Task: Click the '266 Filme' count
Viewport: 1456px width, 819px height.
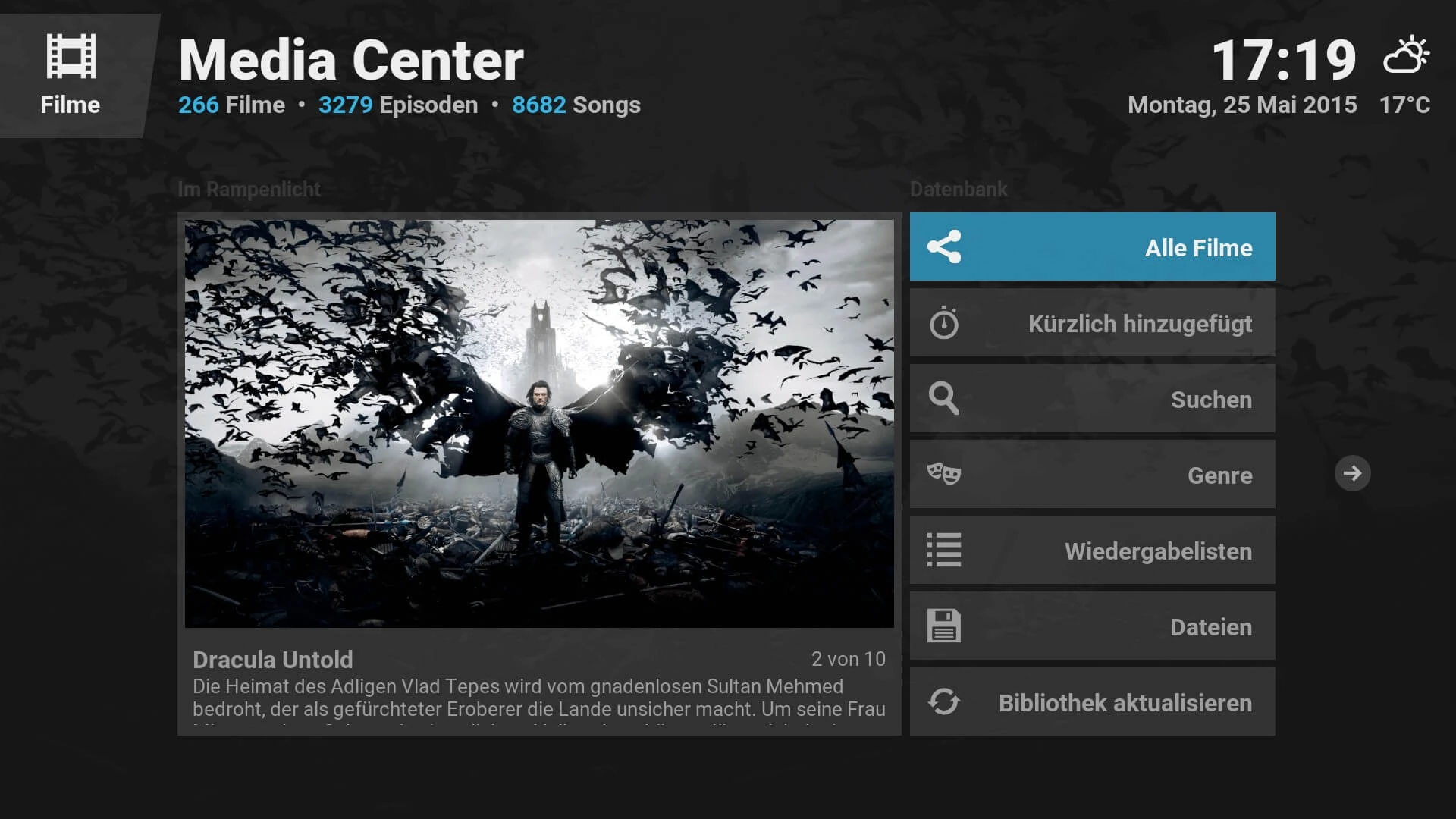Action: click(x=232, y=105)
